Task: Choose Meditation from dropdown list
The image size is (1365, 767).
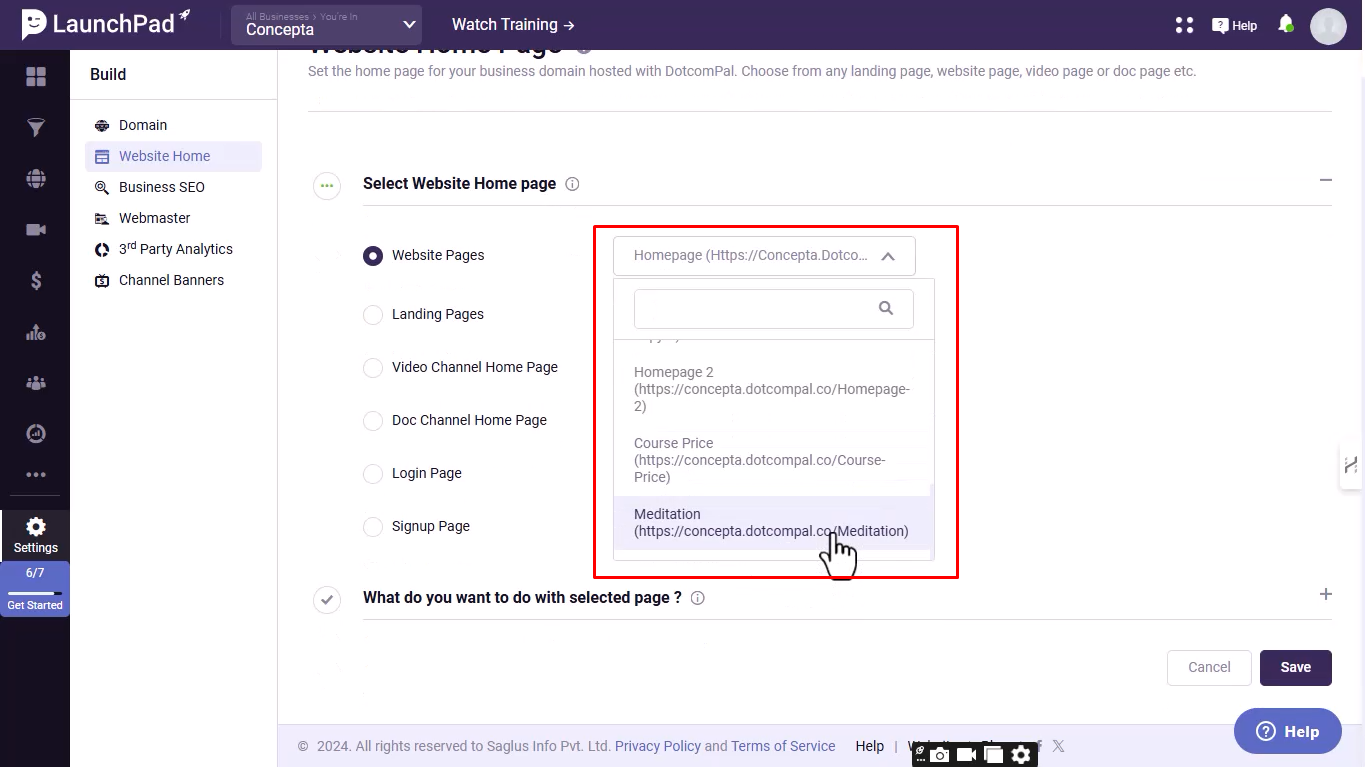Action: click(773, 523)
